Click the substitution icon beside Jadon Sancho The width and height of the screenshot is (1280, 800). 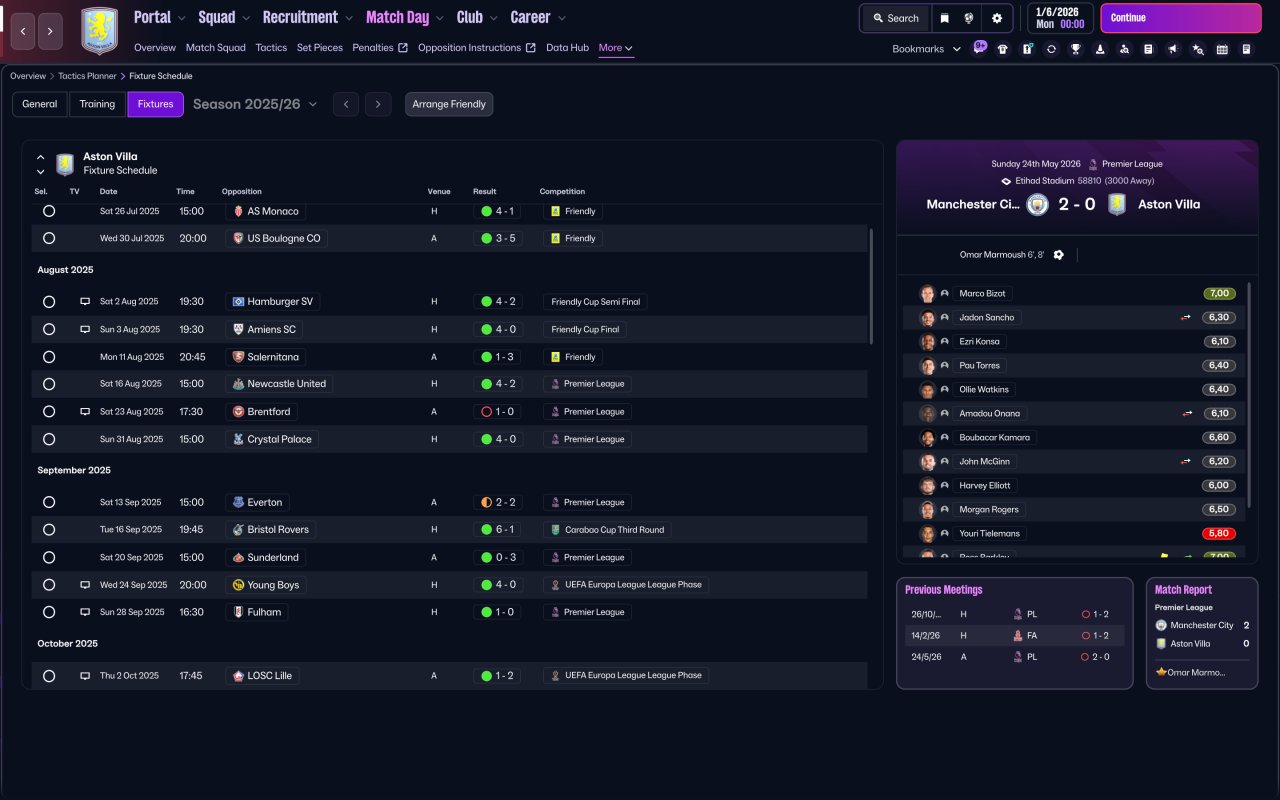(x=1187, y=317)
